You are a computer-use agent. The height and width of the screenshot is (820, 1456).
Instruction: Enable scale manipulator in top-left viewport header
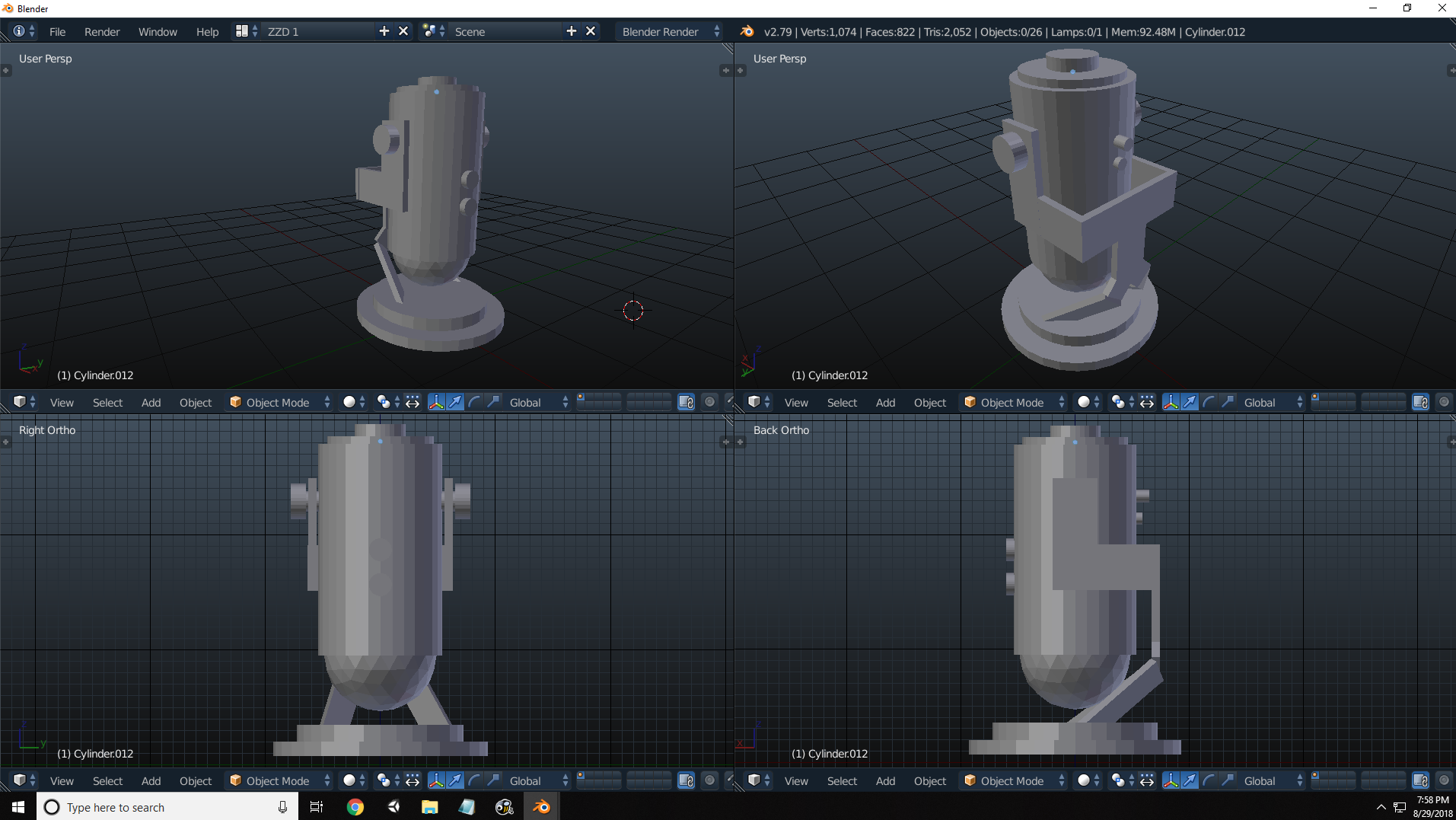pos(493,402)
